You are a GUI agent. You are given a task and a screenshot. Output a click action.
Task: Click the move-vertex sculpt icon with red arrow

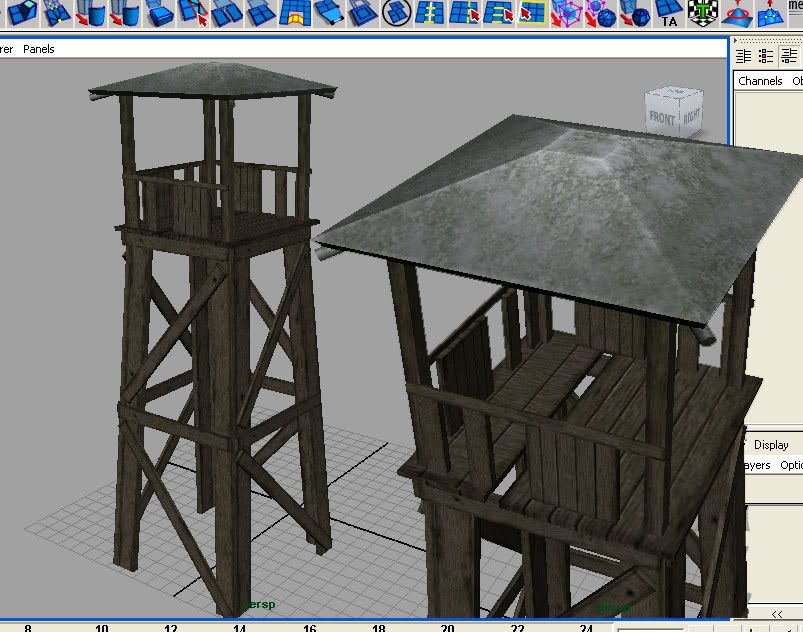pyautogui.click(x=770, y=13)
